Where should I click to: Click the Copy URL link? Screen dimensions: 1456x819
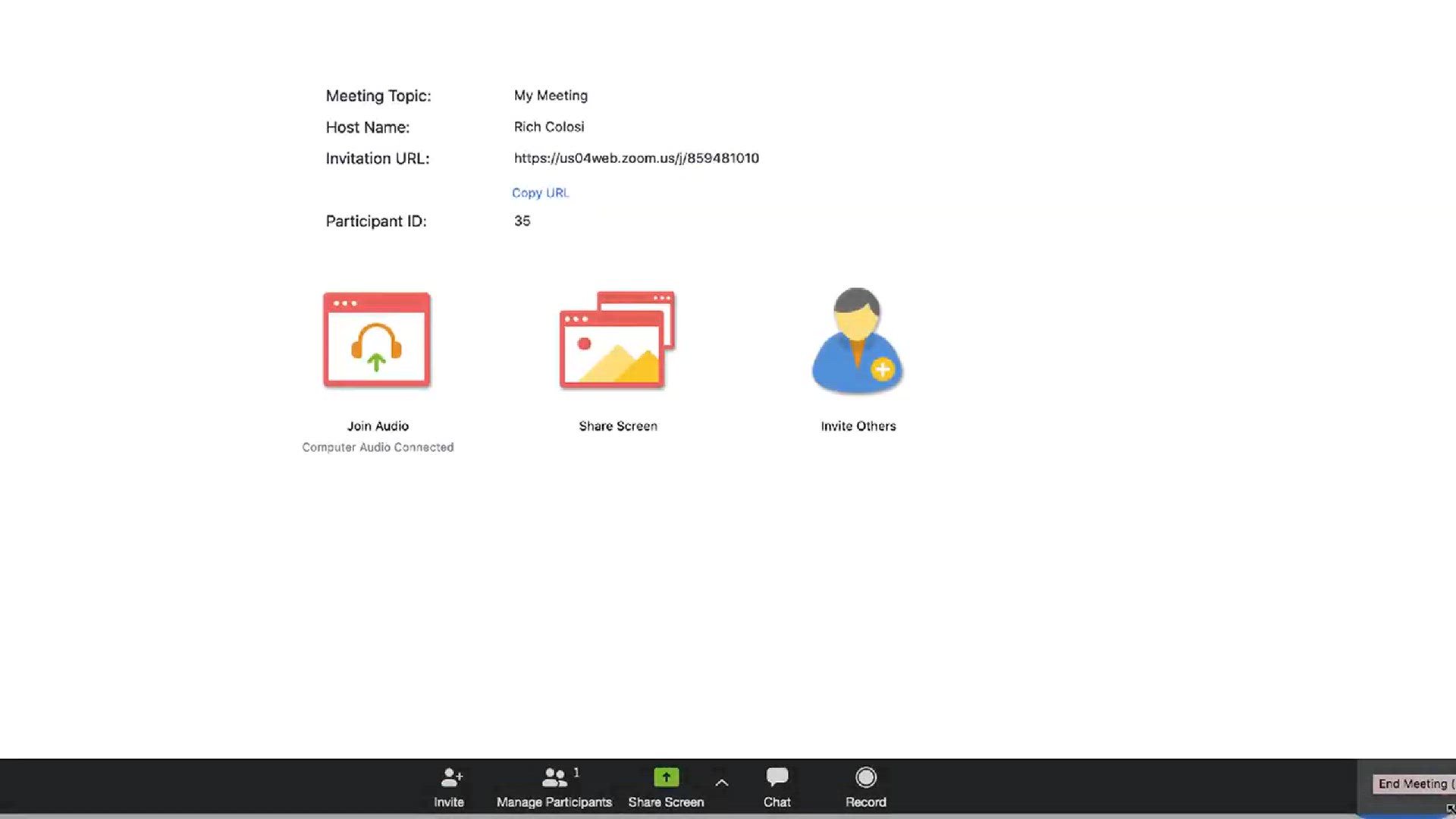(x=540, y=193)
